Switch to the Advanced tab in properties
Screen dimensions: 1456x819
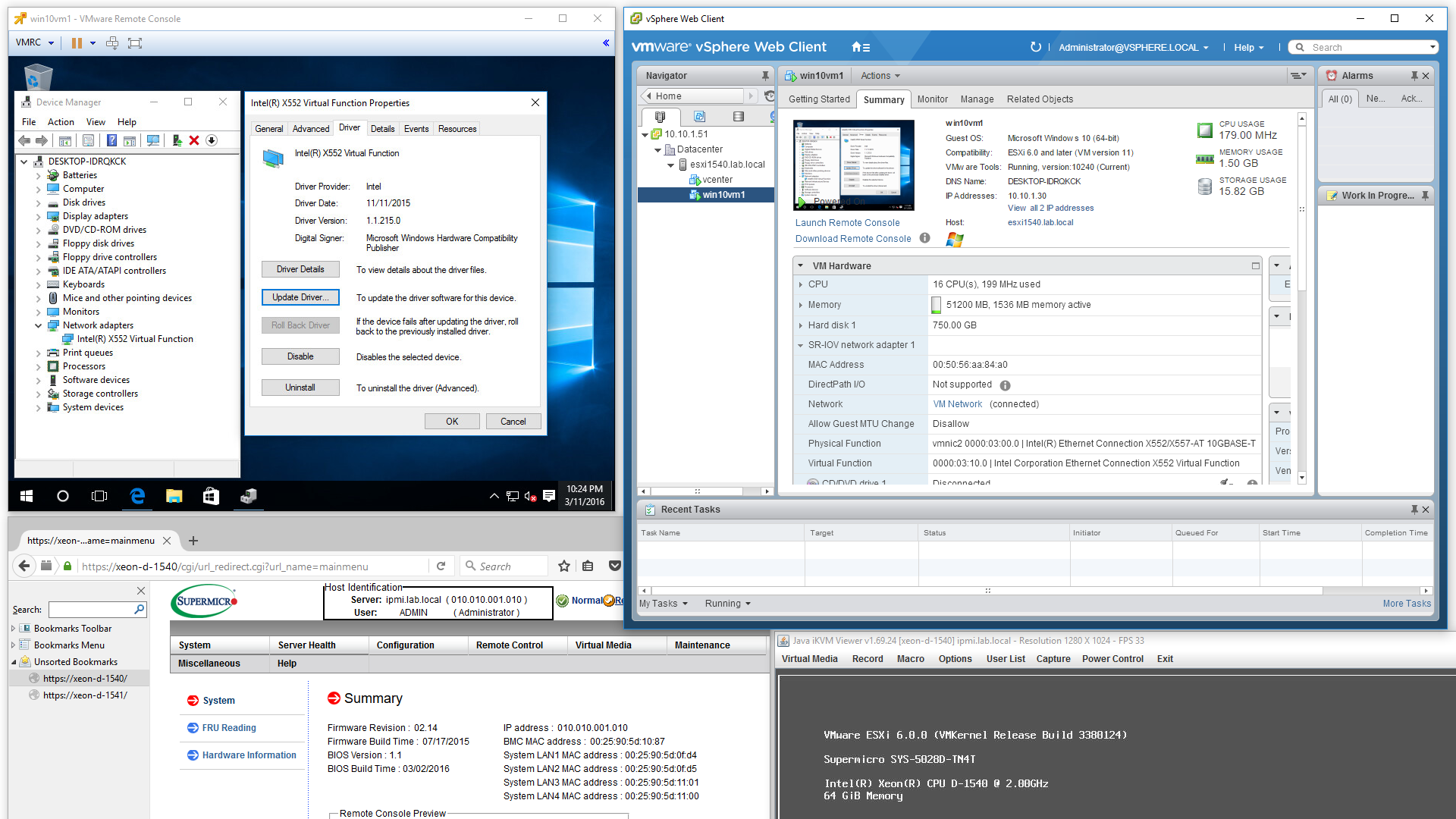311,129
